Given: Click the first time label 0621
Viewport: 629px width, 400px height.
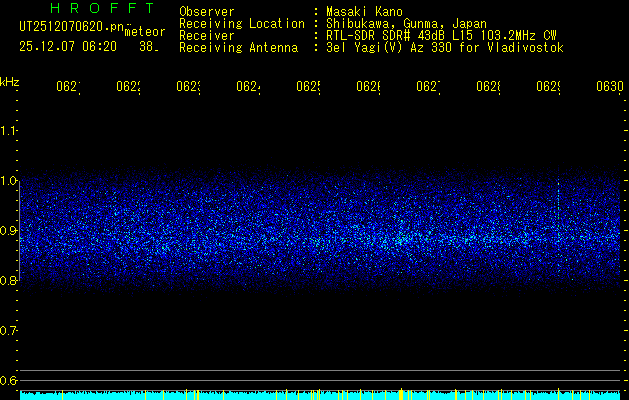Looking at the screenshot, I should [x=68, y=87].
